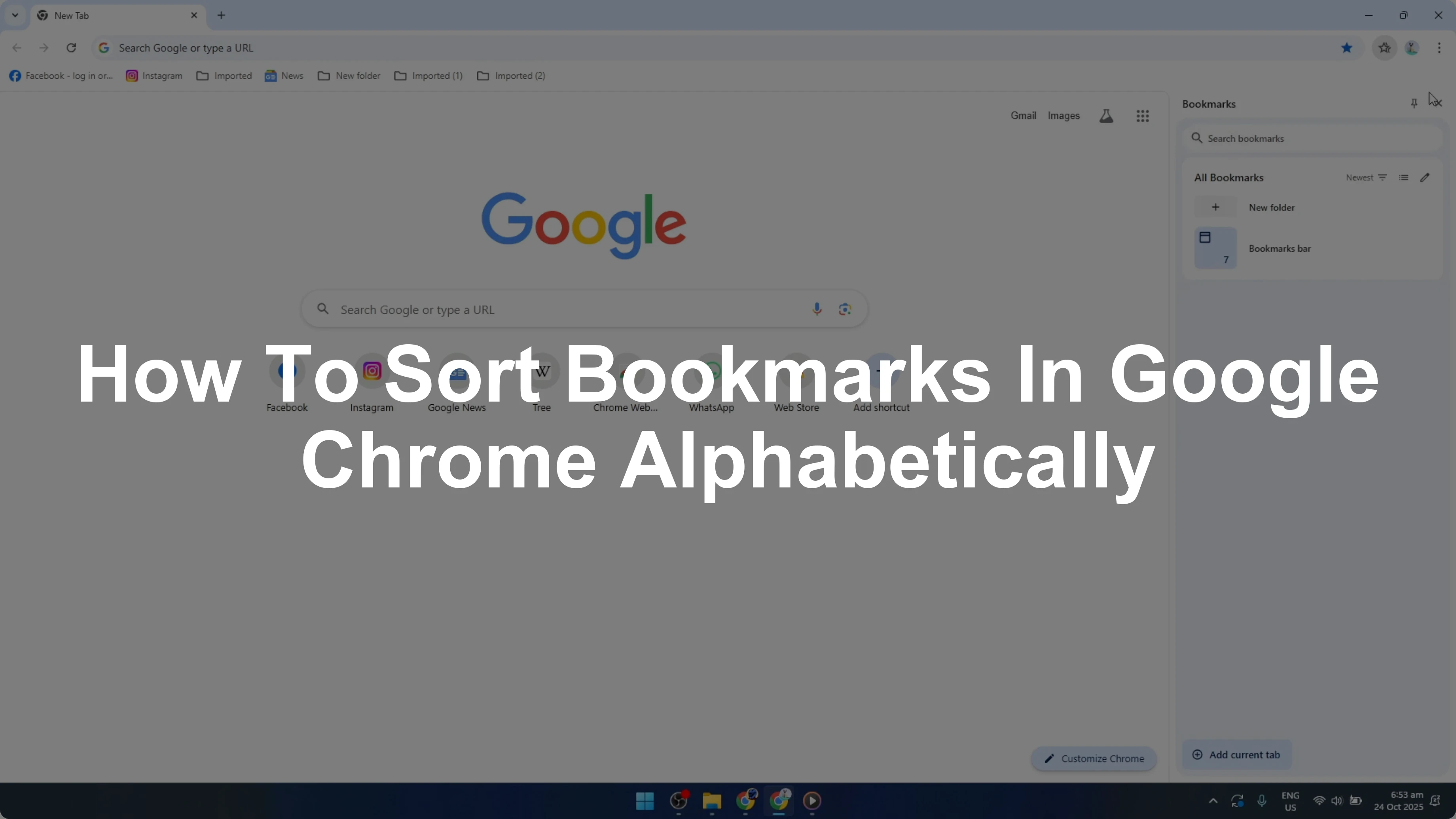The image size is (1456, 819).
Task: Open the Google apps grid
Action: 1142,116
